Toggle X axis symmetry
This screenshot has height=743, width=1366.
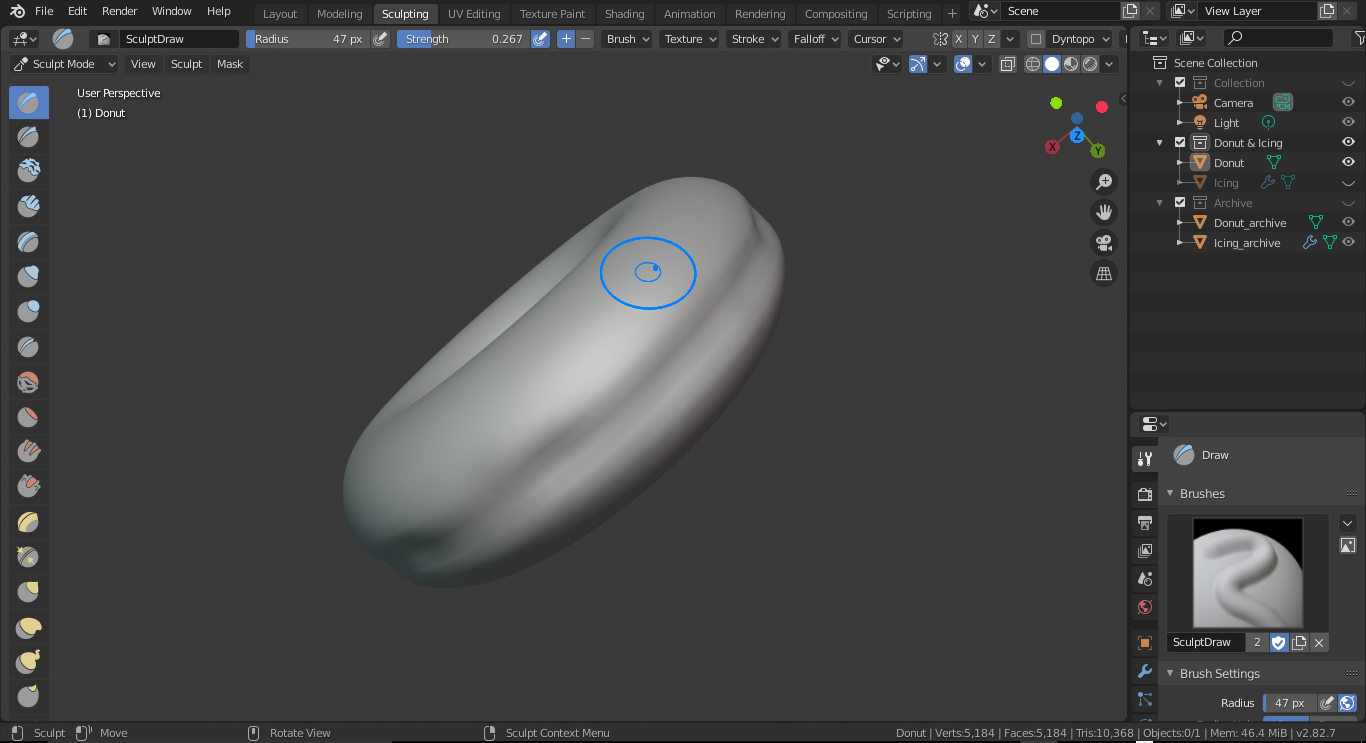[959, 39]
